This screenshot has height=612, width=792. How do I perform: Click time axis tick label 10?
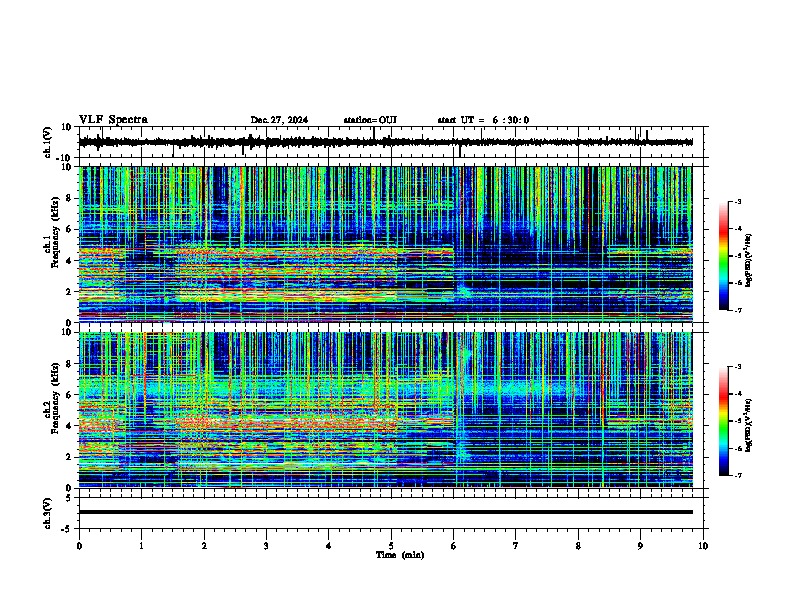[703, 545]
